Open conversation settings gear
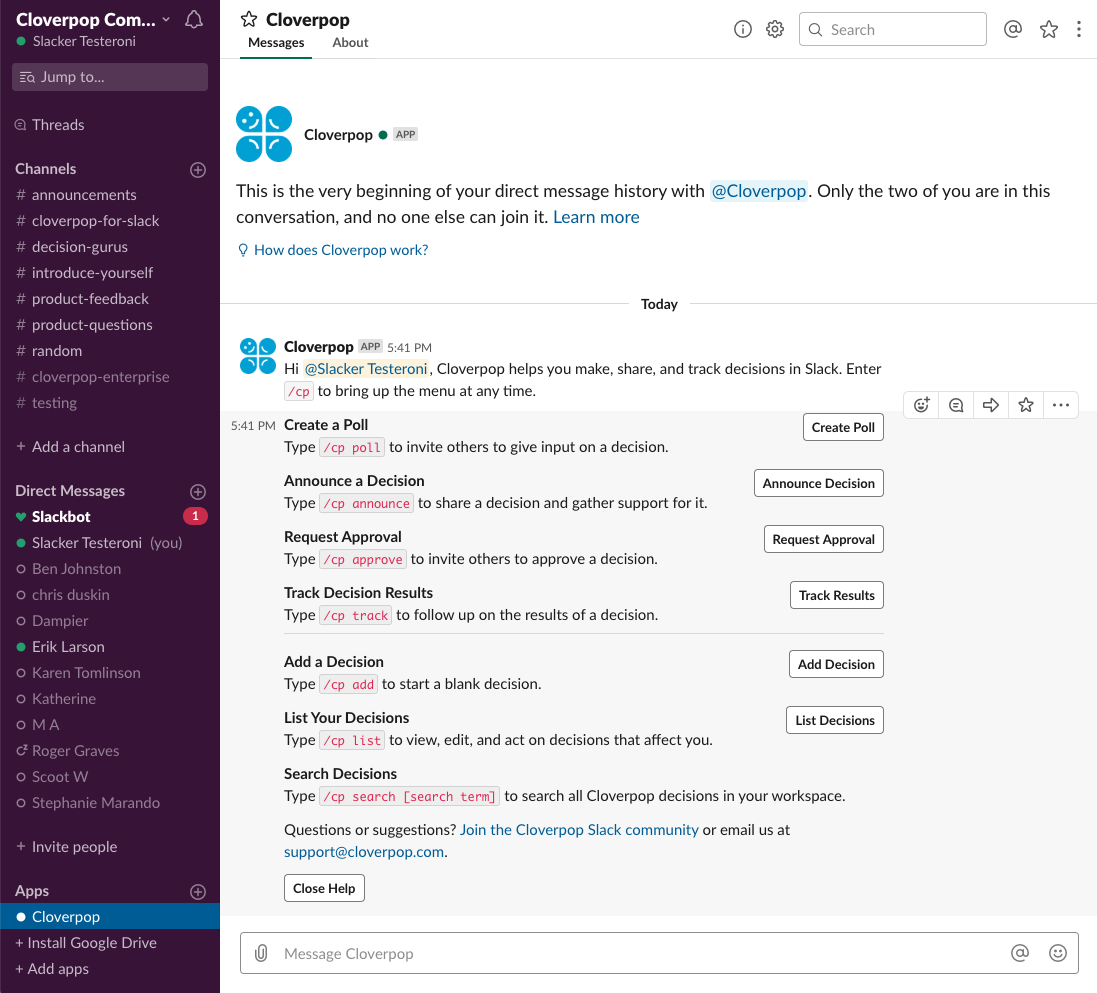Viewport: 1097px width, 993px height. click(774, 29)
